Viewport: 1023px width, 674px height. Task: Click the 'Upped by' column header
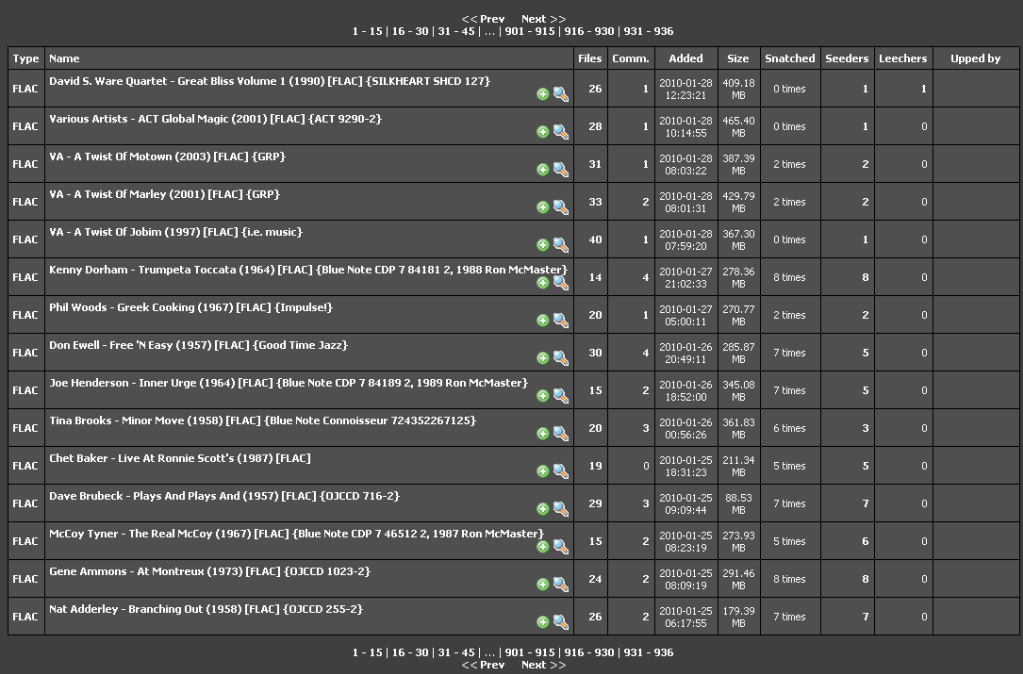point(975,59)
